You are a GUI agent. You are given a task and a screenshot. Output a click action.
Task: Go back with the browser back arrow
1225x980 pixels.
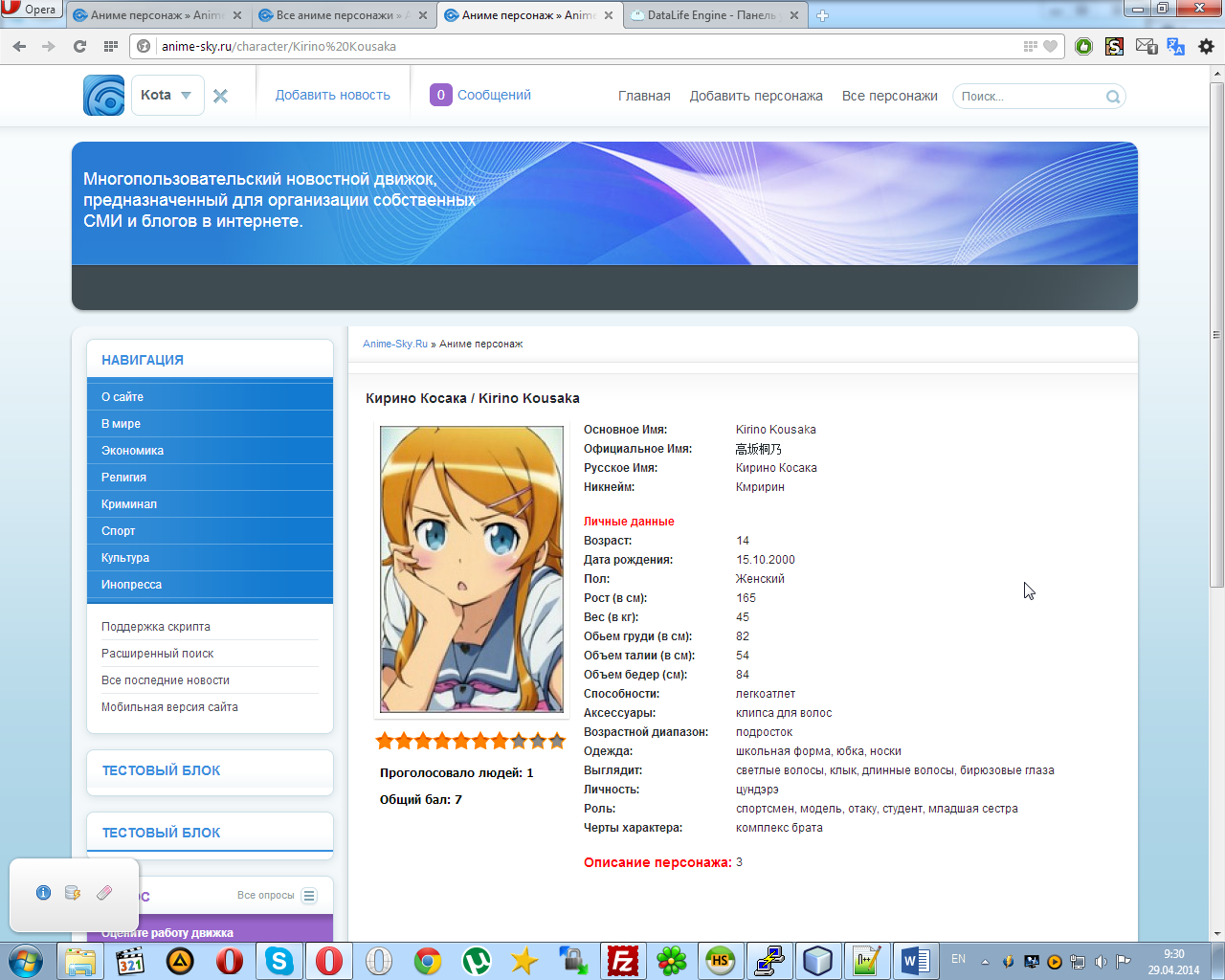20,46
